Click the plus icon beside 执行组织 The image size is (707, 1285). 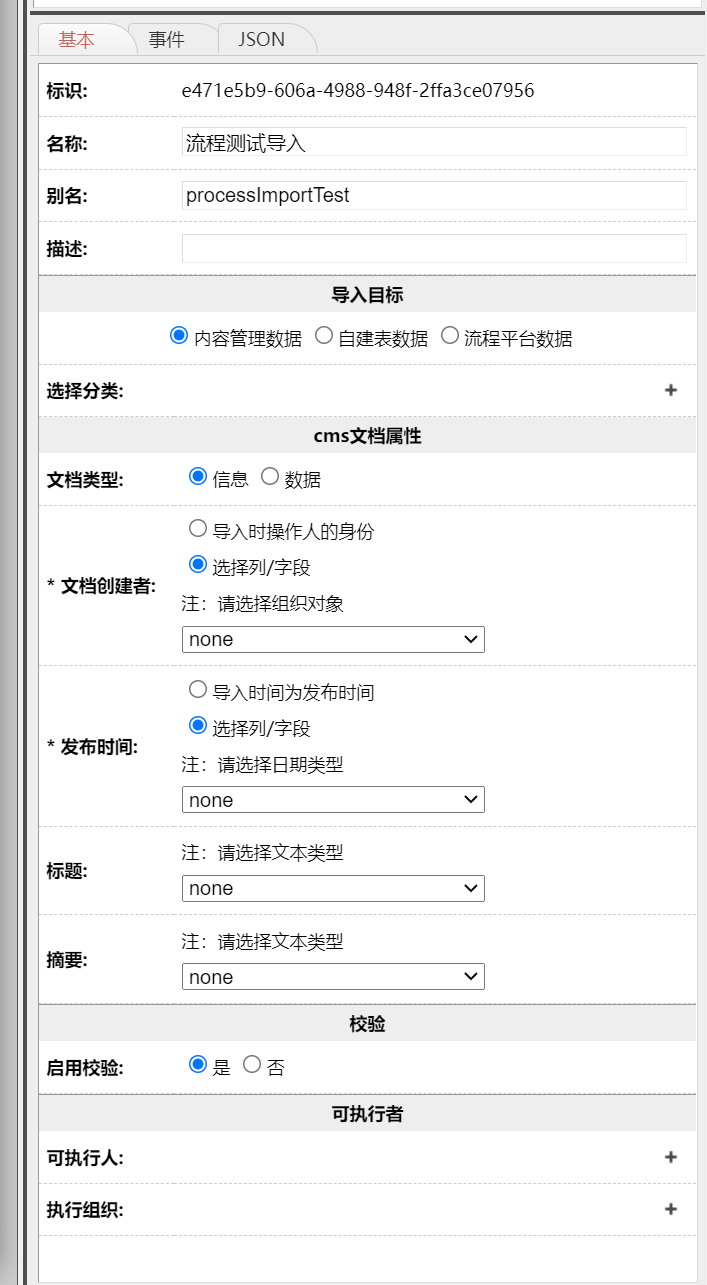click(670, 1209)
